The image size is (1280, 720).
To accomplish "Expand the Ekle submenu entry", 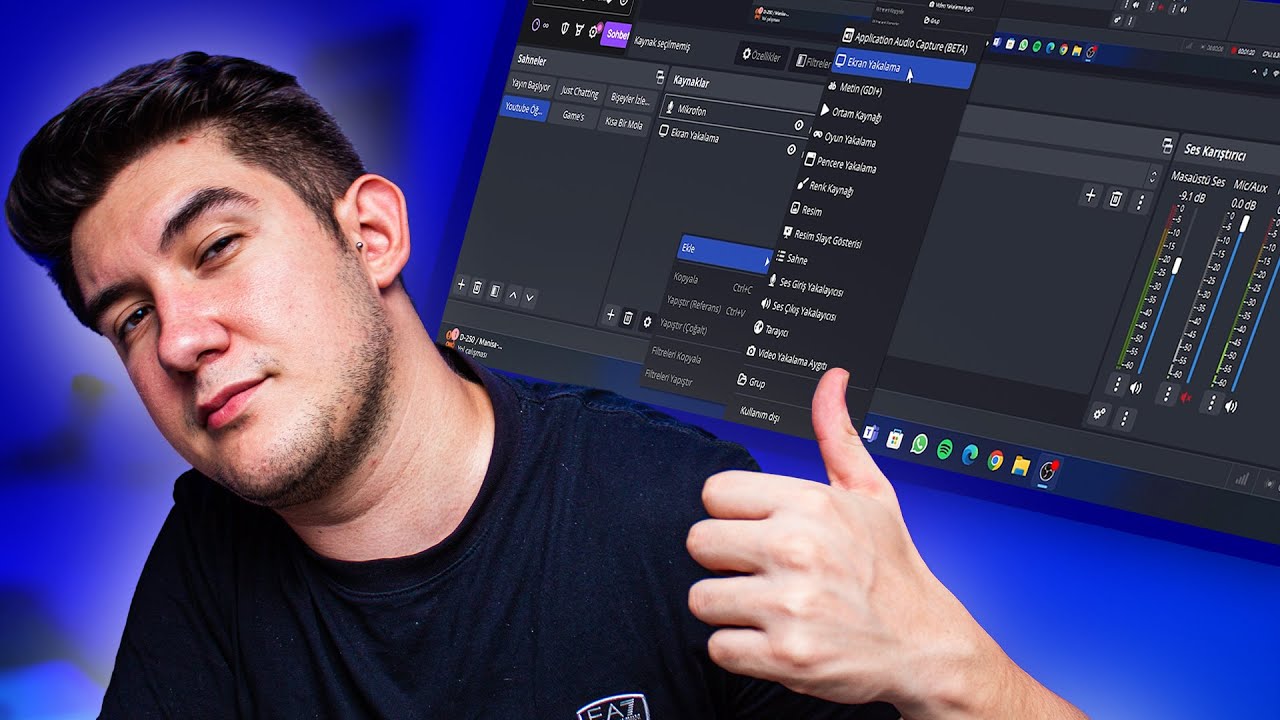I will pos(726,254).
